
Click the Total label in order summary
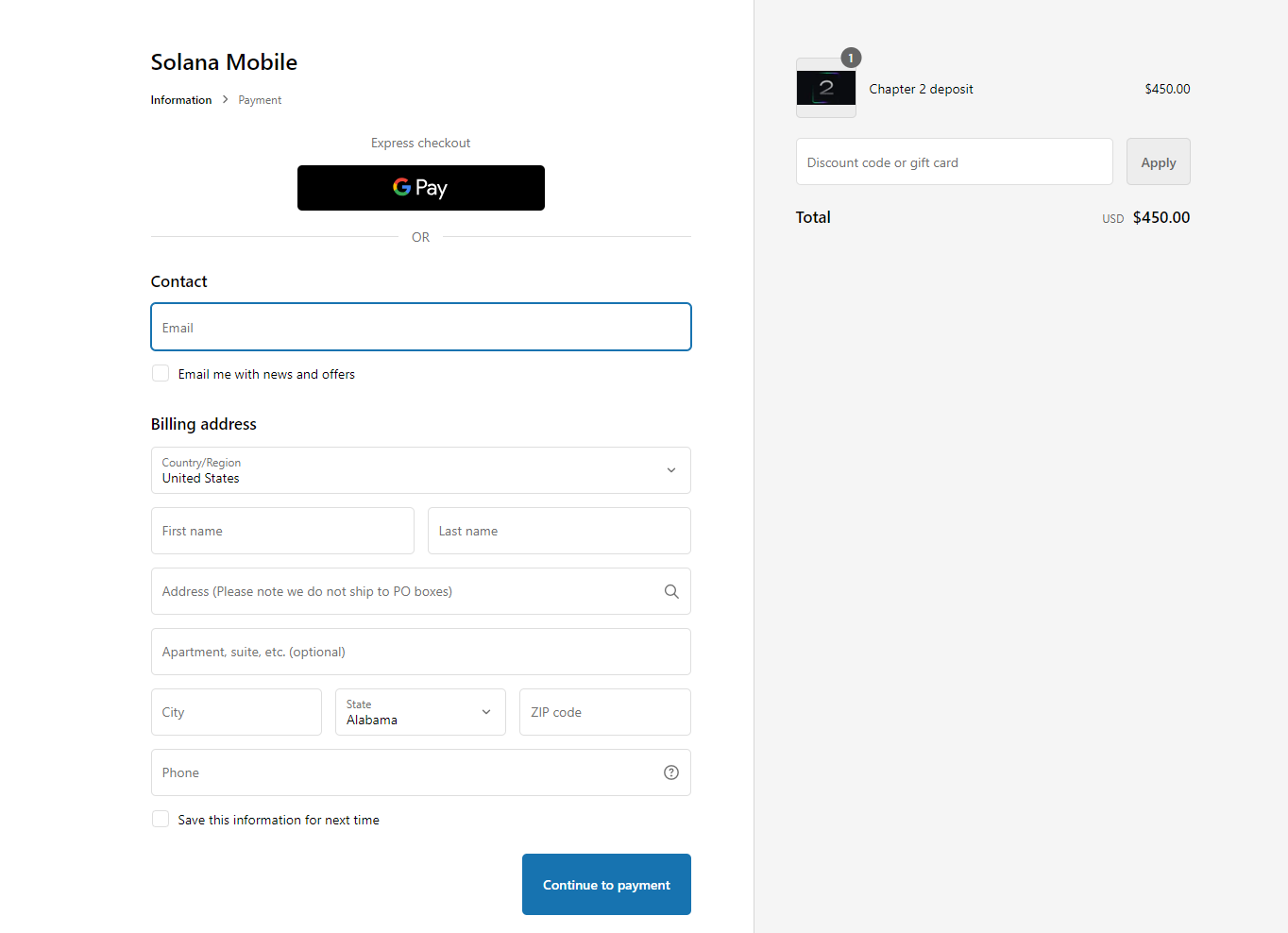[x=813, y=217]
